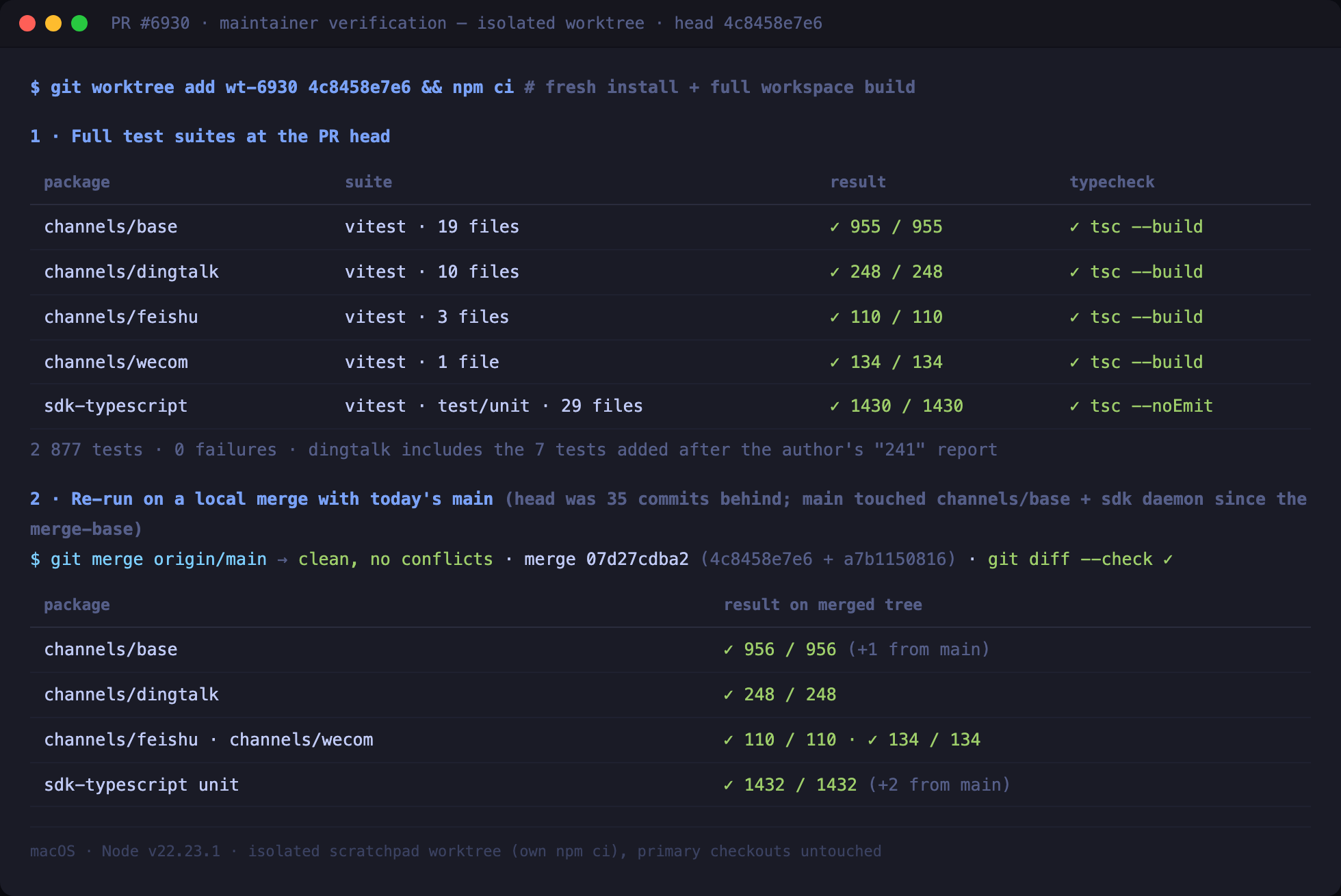
Task: Click the merge hash 07d27cdba2
Action: click(638, 559)
